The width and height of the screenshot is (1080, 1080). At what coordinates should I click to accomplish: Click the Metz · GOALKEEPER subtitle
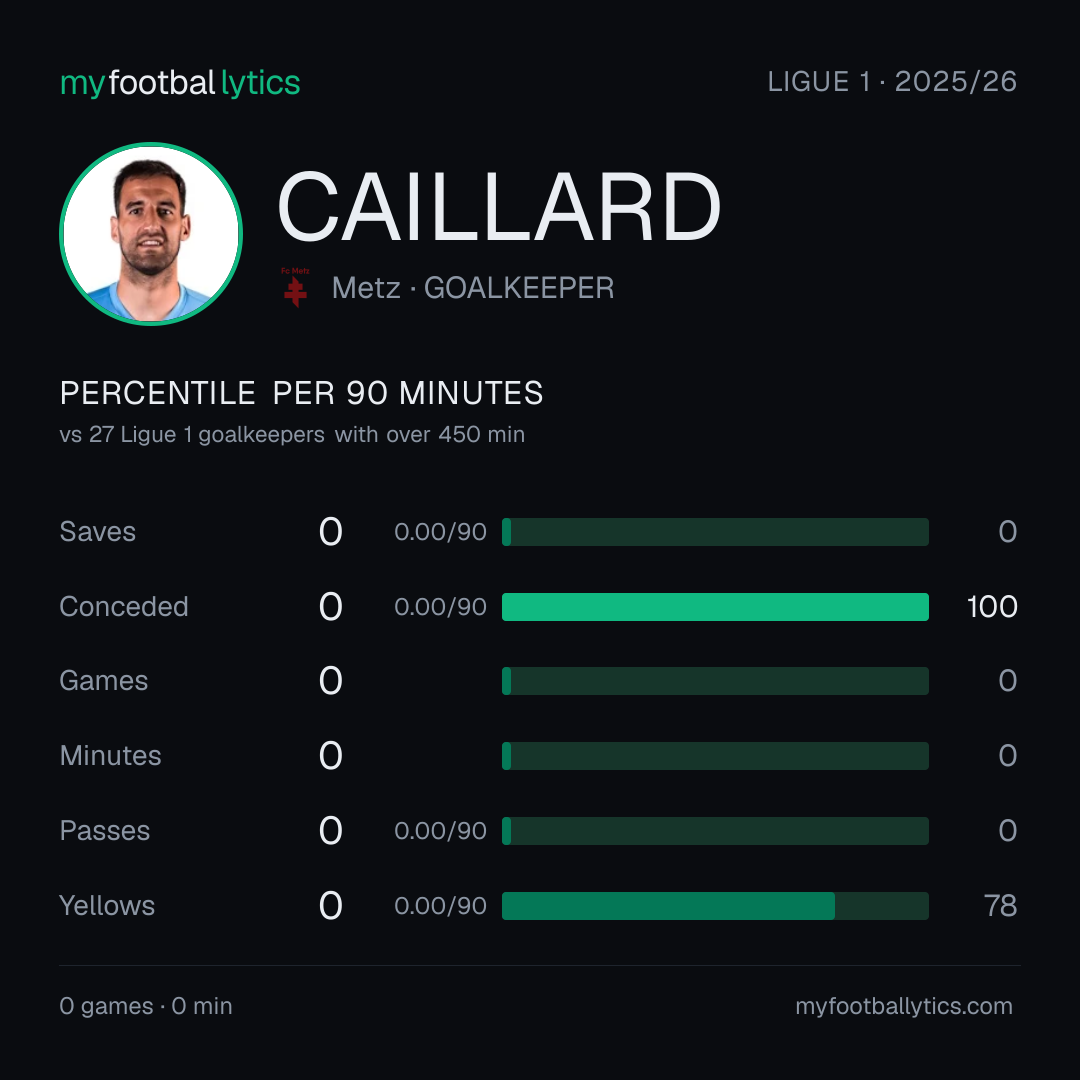click(472, 288)
